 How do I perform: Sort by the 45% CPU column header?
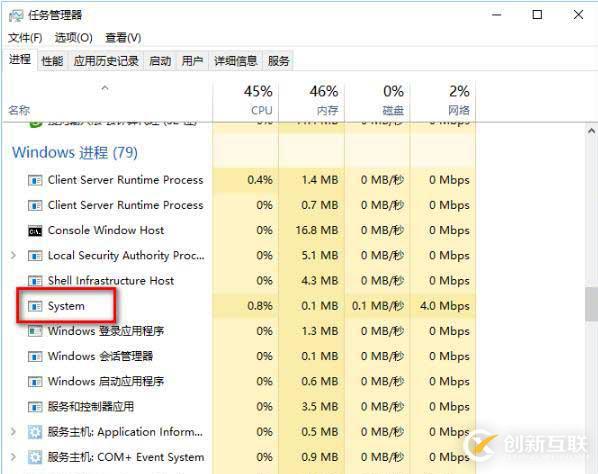(x=246, y=101)
